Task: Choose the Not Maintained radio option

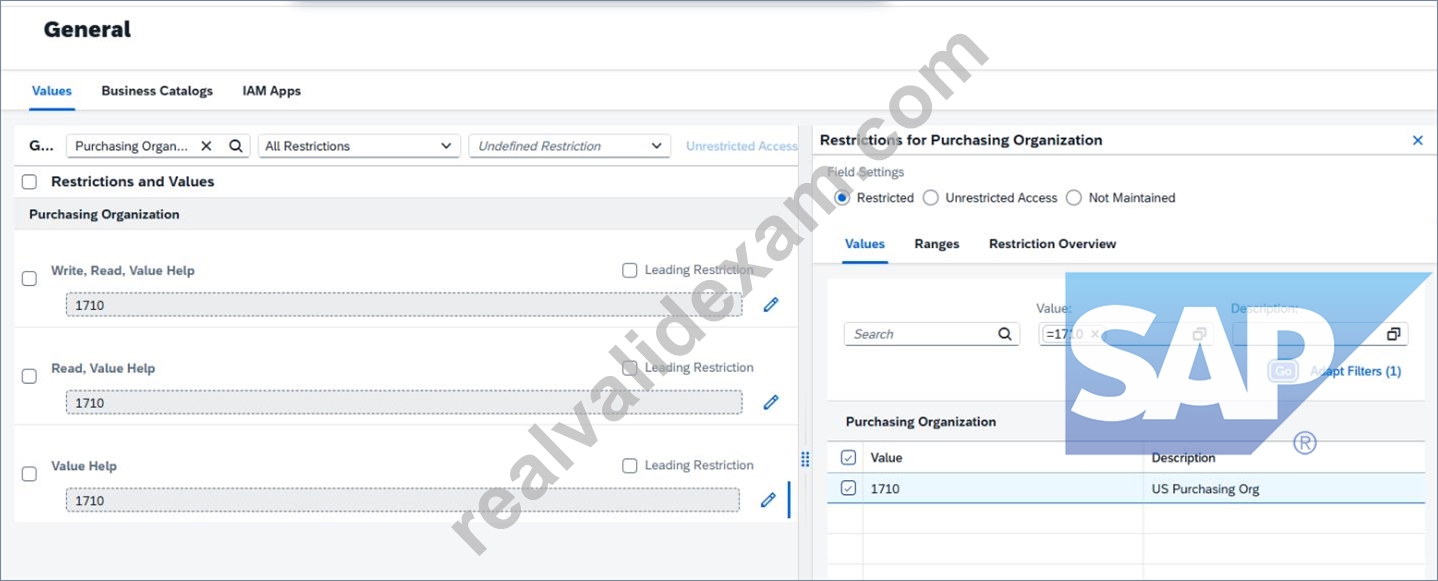Action: (x=1074, y=198)
